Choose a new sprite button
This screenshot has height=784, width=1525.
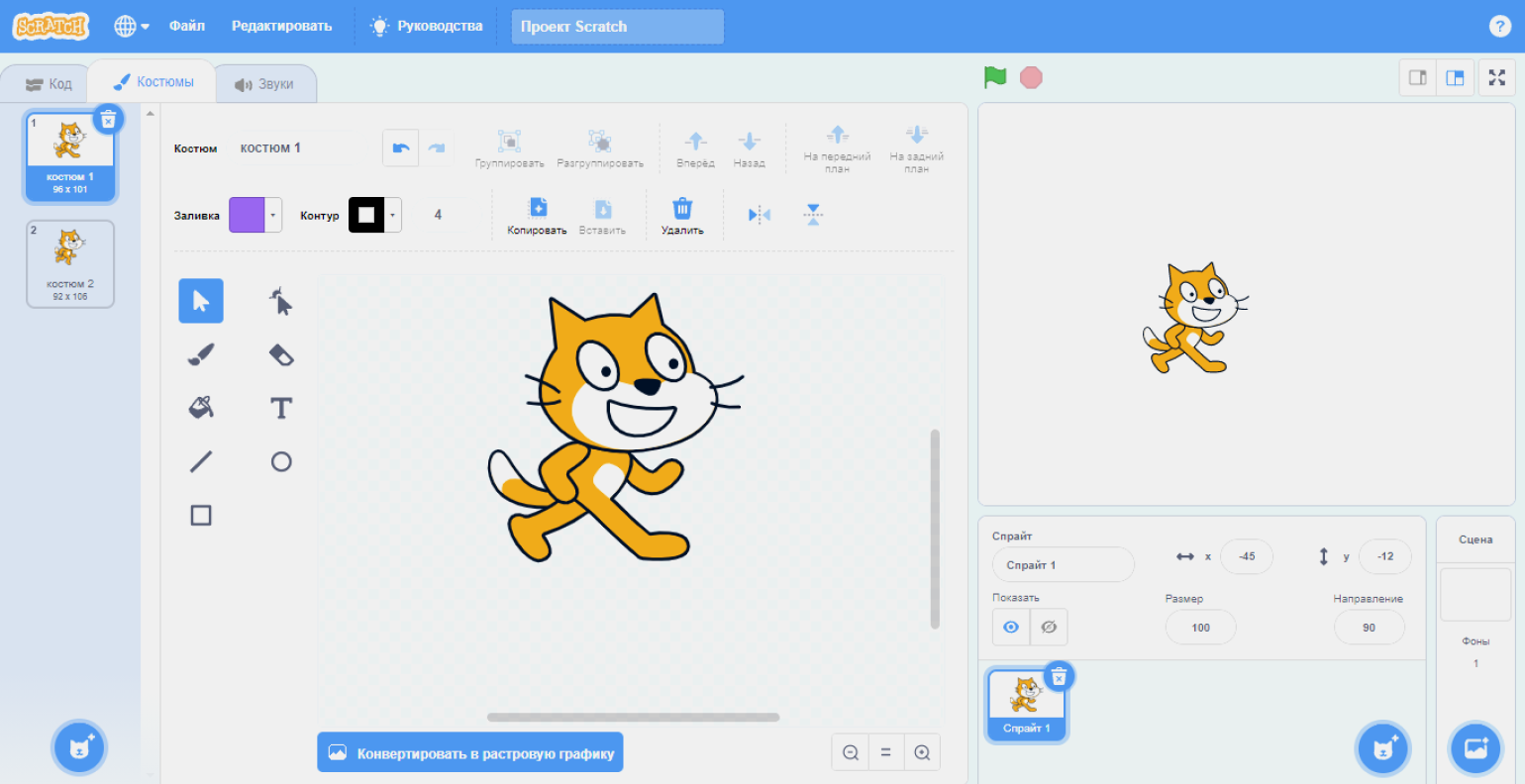(x=1382, y=748)
